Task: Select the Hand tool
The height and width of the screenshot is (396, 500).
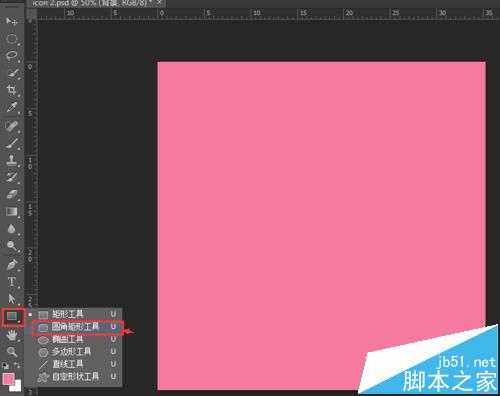Action: point(12,335)
